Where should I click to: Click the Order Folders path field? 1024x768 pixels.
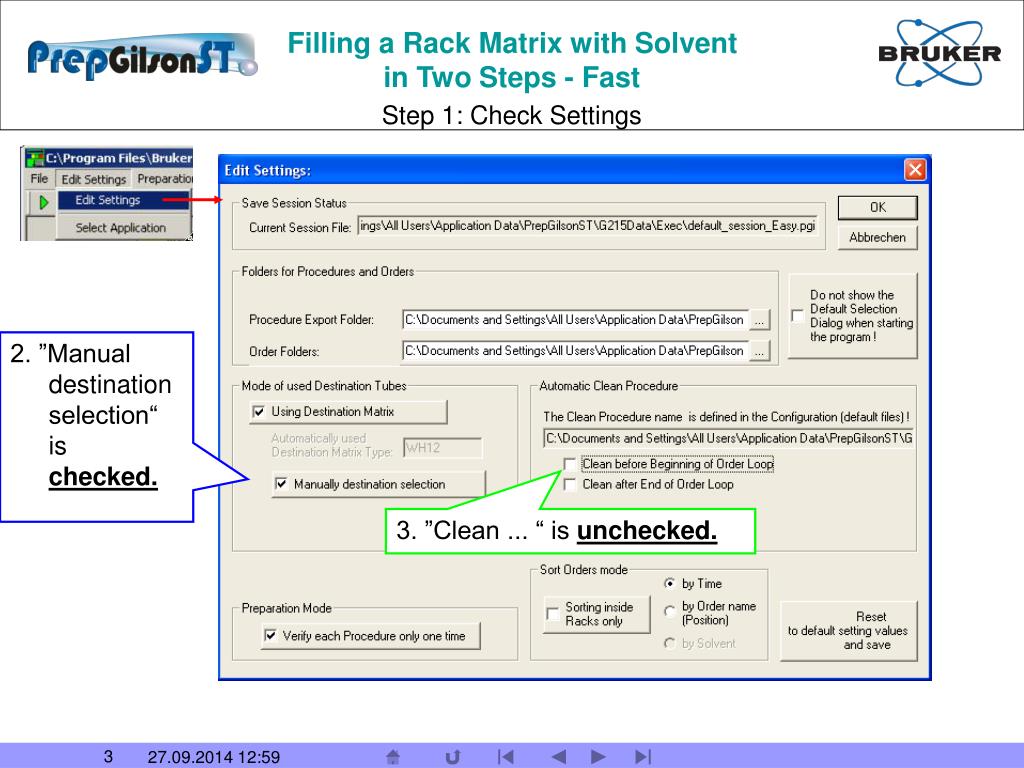pyautogui.click(x=575, y=351)
